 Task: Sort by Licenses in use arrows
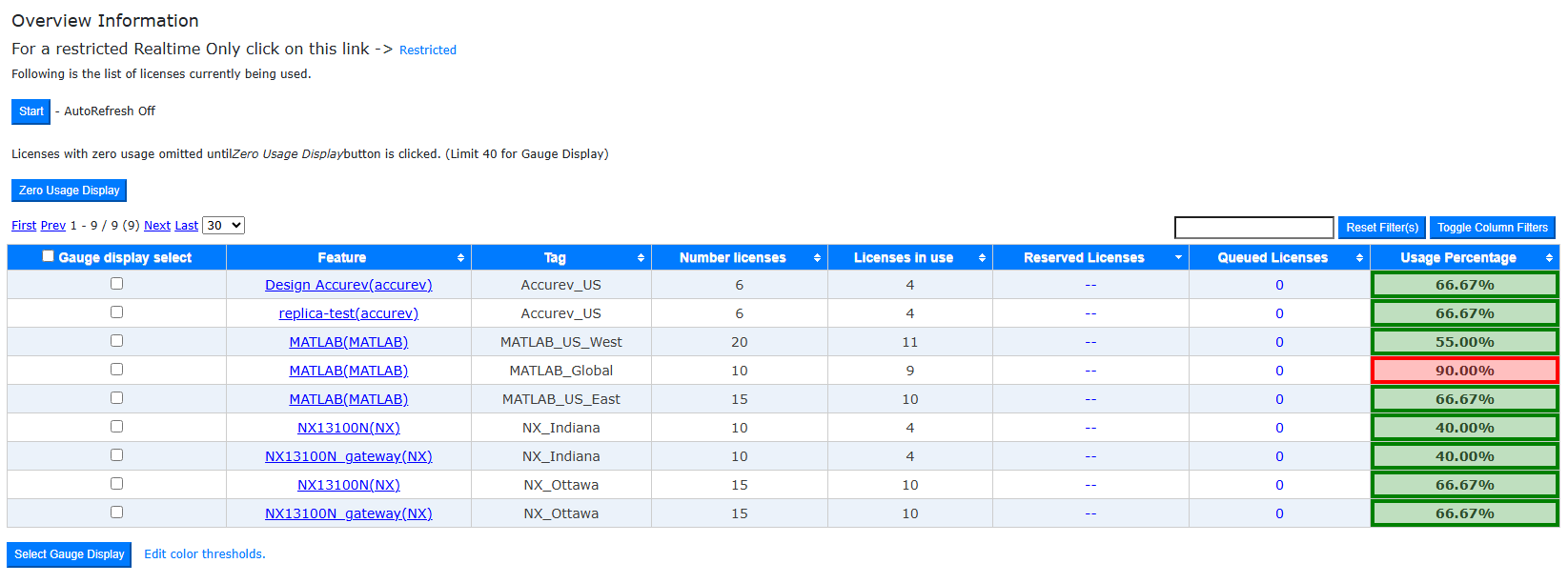click(x=982, y=258)
